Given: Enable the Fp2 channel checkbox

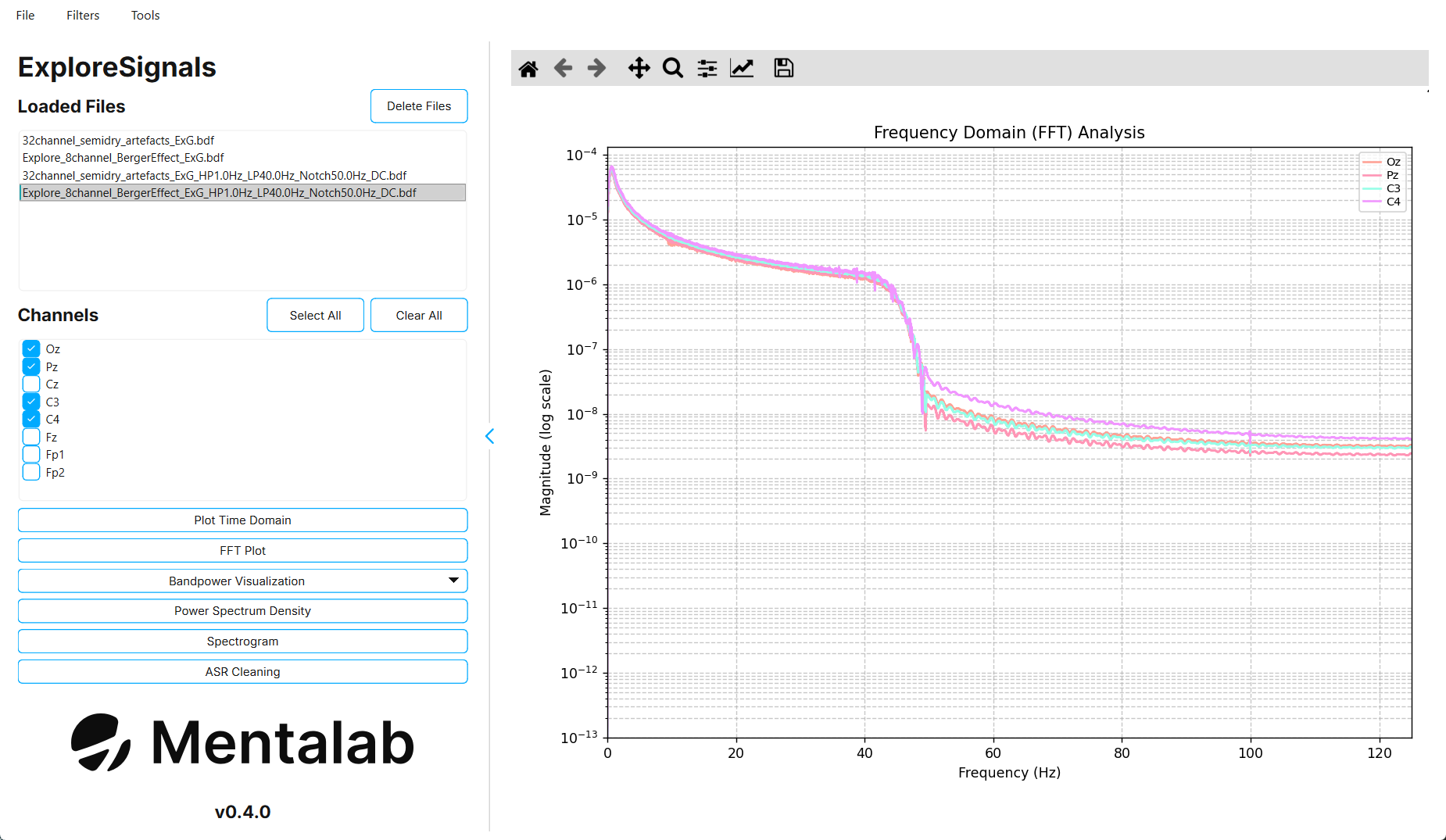Looking at the screenshot, I should (x=31, y=473).
